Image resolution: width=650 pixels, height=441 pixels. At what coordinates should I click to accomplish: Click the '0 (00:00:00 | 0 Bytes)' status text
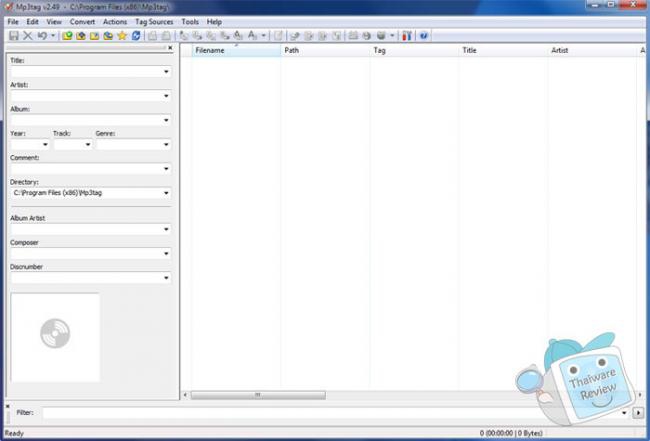coord(511,433)
